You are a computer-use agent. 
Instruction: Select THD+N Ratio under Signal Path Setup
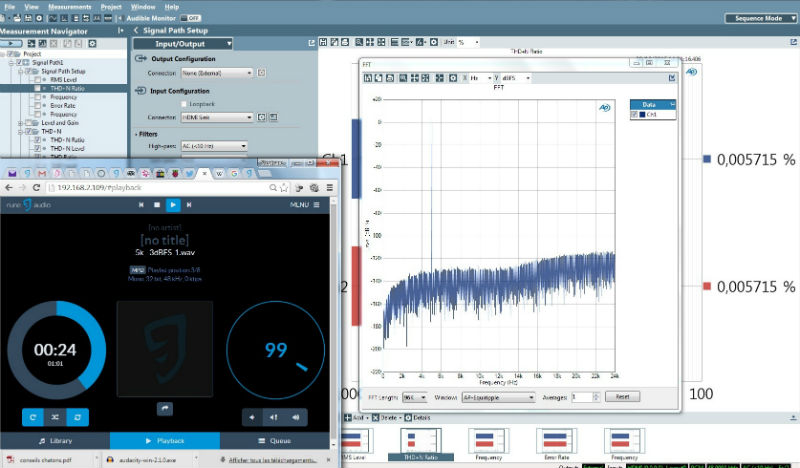[x=67, y=88]
